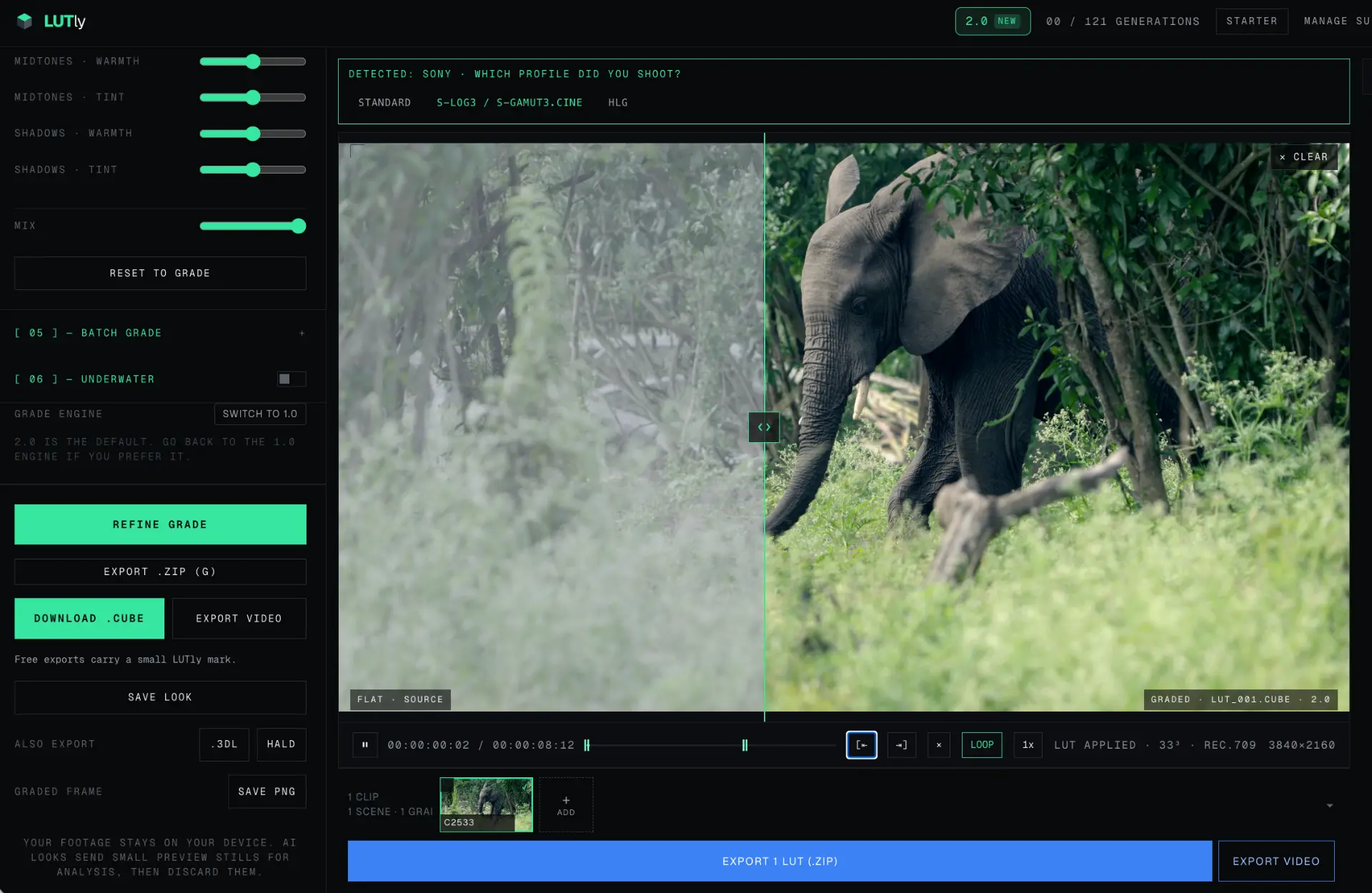The height and width of the screenshot is (893, 1372).
Task: Toggle LOOP playback
Action: click(x=982, y=745)
